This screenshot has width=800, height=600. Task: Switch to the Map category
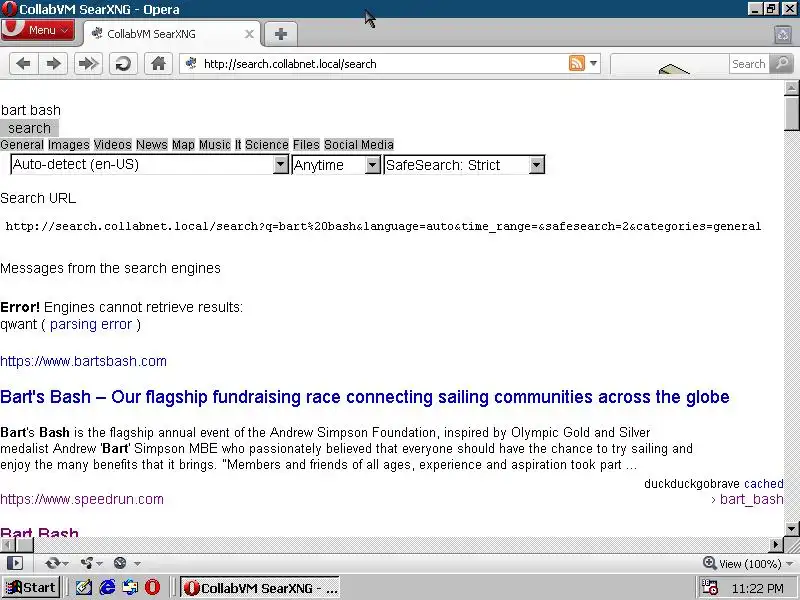tap(183, 145)
